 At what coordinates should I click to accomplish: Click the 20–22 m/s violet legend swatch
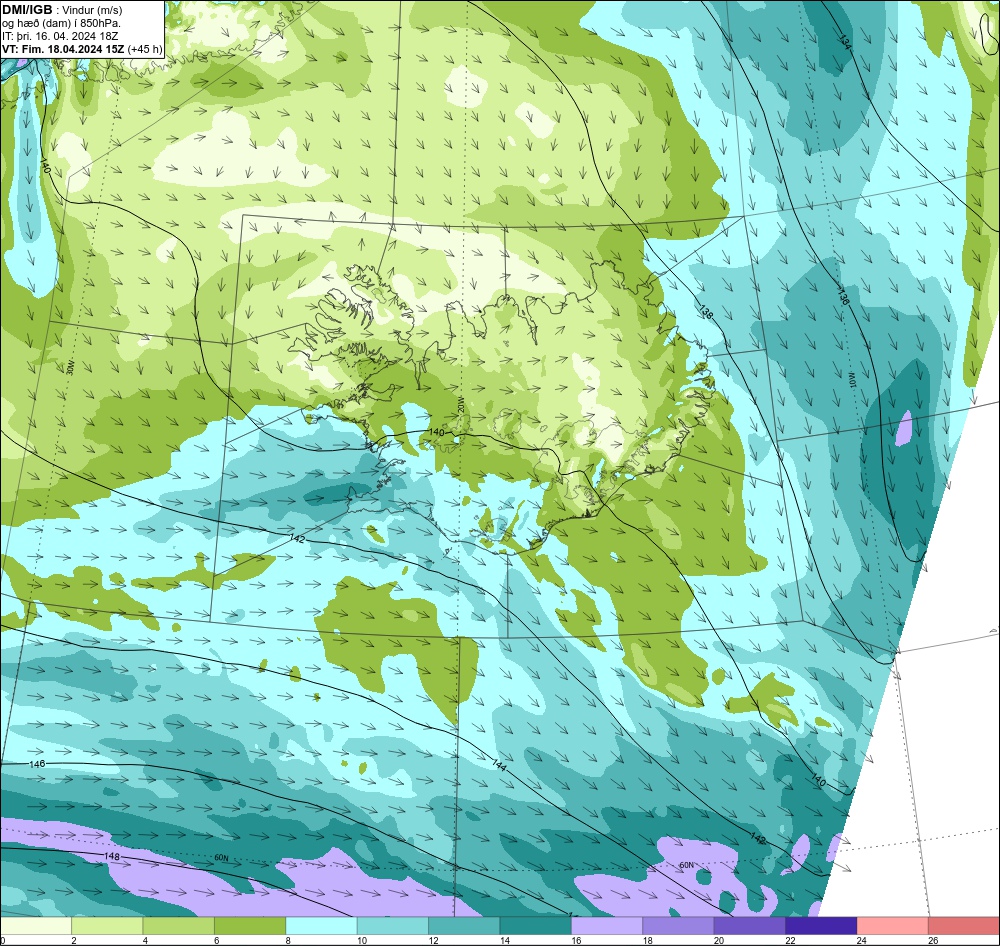[x=750, y=925]
